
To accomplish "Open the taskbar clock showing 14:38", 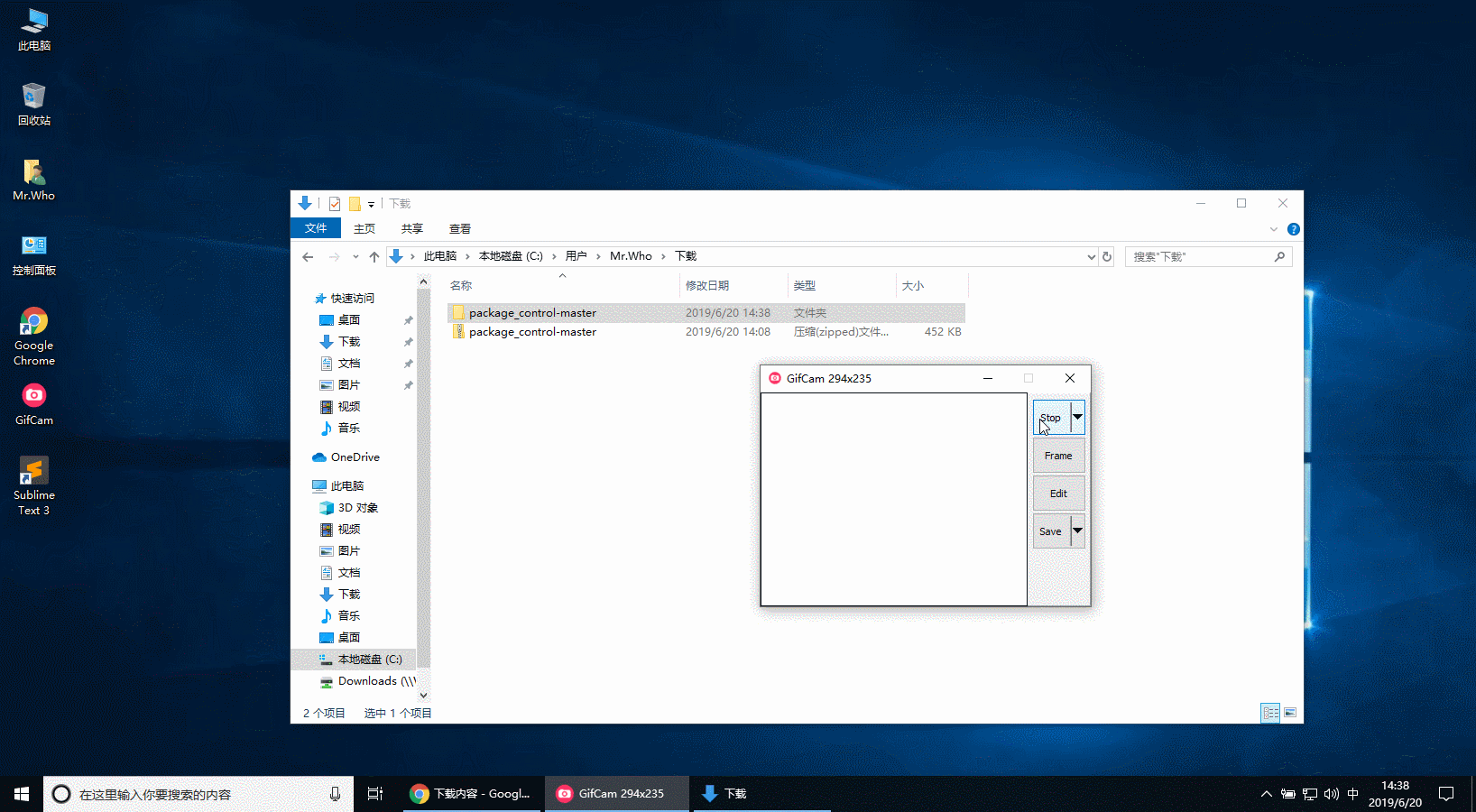I will 1395,794.
